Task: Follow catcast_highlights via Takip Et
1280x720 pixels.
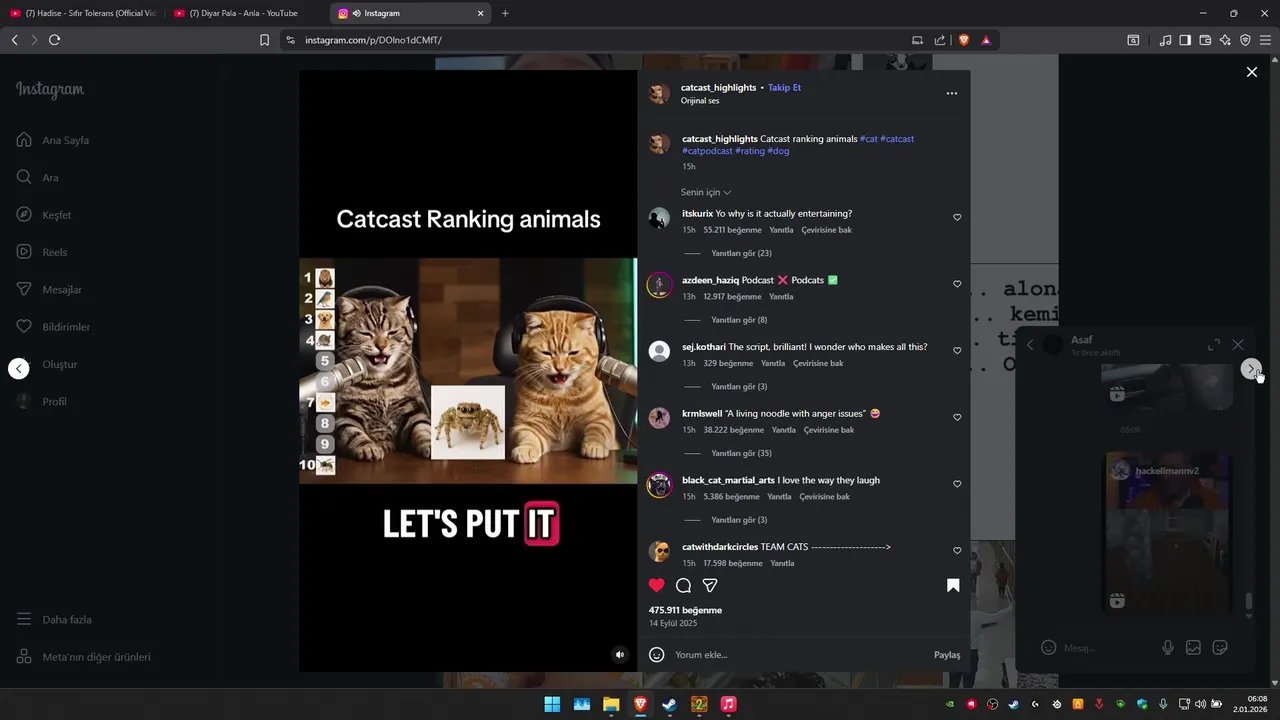Action: [784, 88]
